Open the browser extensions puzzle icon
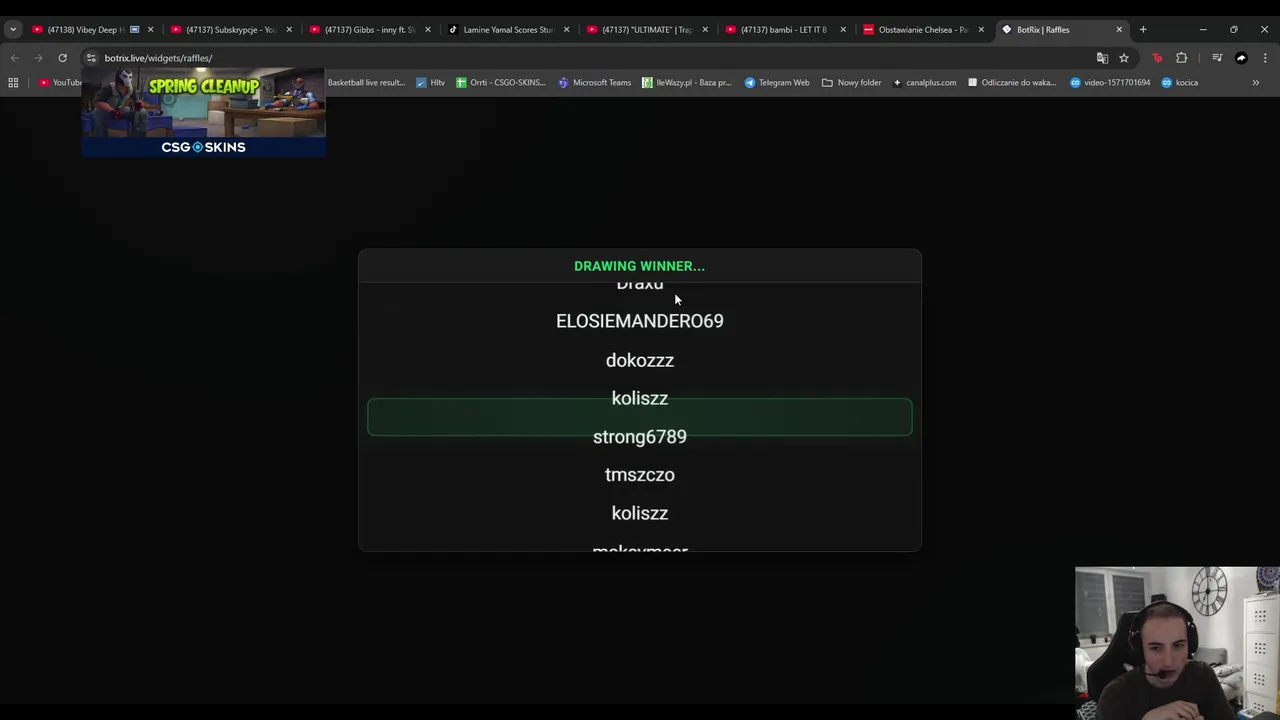 point(1181,58)
